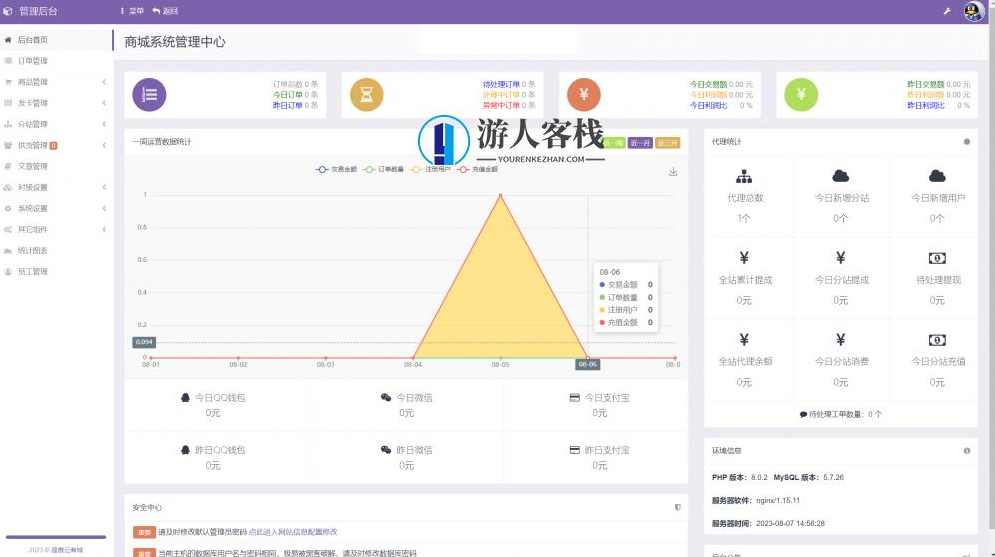This screenshot has width=995, height=557.
Task: Click the 安全中心 shield icon
Action: (x=677, y=508)
